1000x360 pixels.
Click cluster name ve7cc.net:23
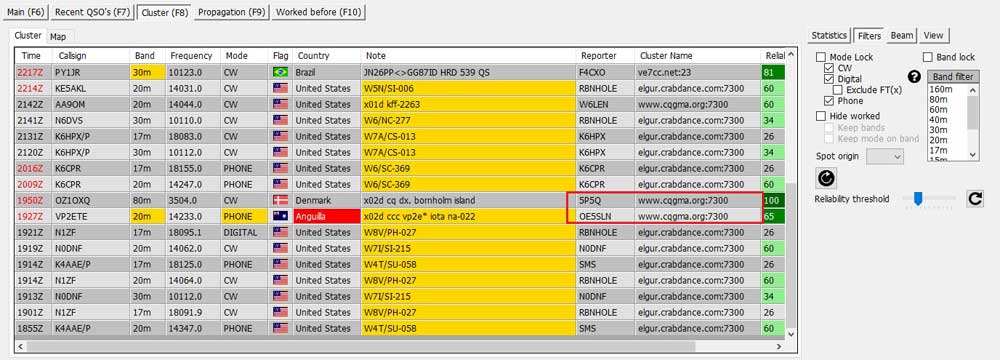tap(698, 72)
